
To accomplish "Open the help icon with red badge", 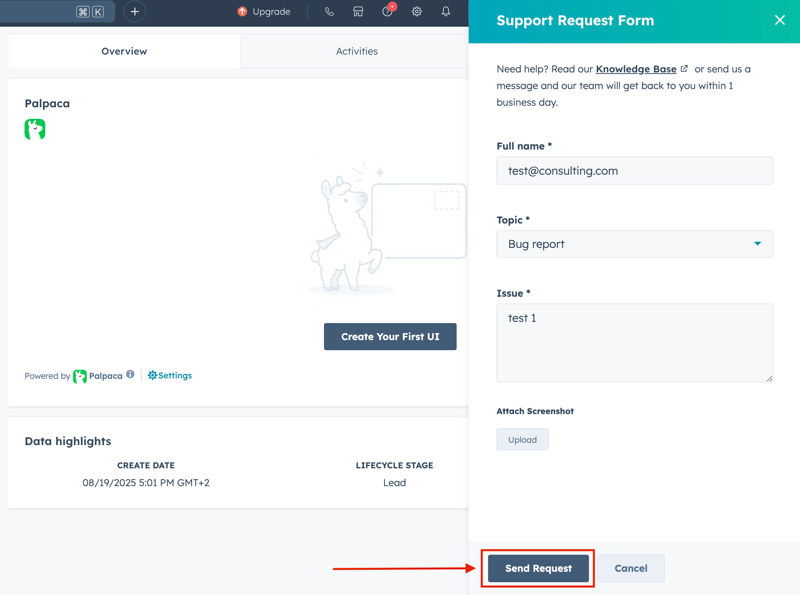I will click(x=388, y=12).
